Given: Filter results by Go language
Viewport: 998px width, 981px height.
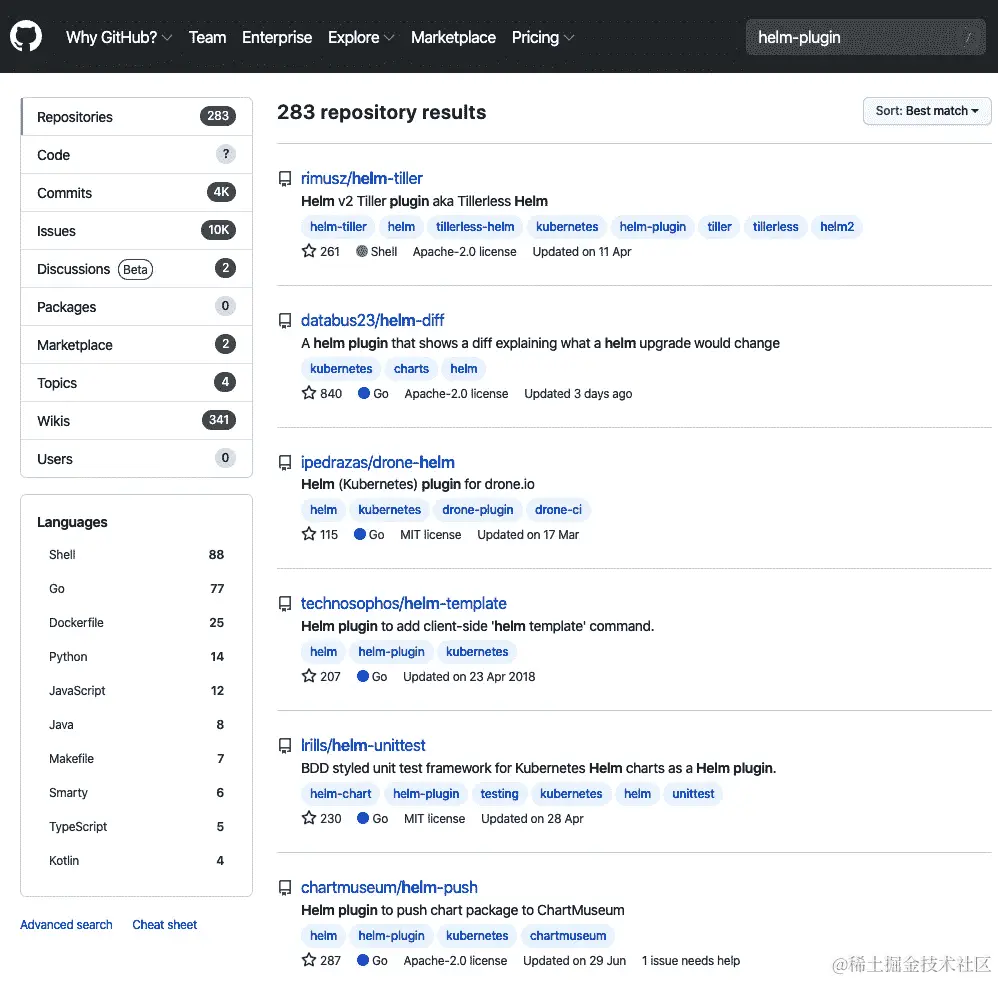Looking at the screenshot, I should pyautogui.click(x=137, y=588).
